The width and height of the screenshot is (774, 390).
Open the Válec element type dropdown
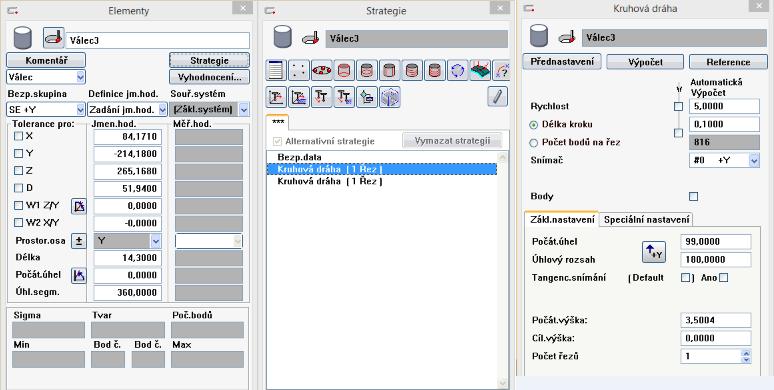tap(80, 77)
